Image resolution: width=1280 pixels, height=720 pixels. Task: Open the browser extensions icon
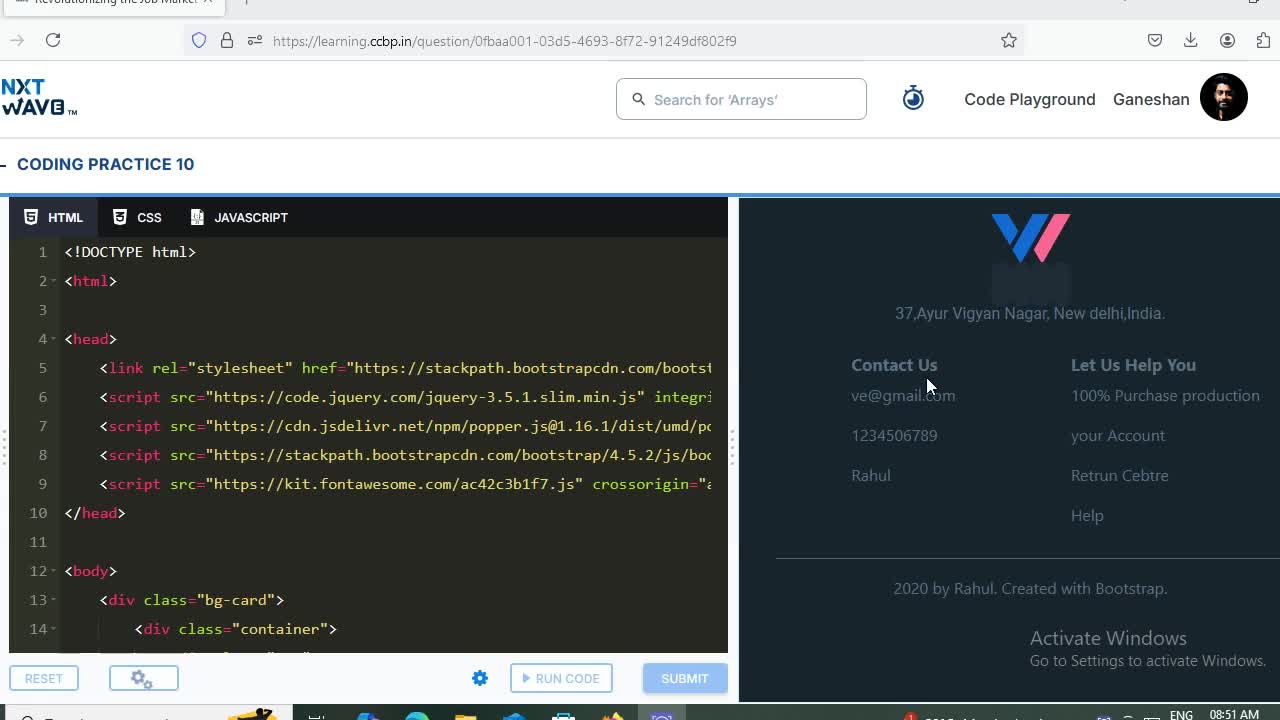[1263, 40]
